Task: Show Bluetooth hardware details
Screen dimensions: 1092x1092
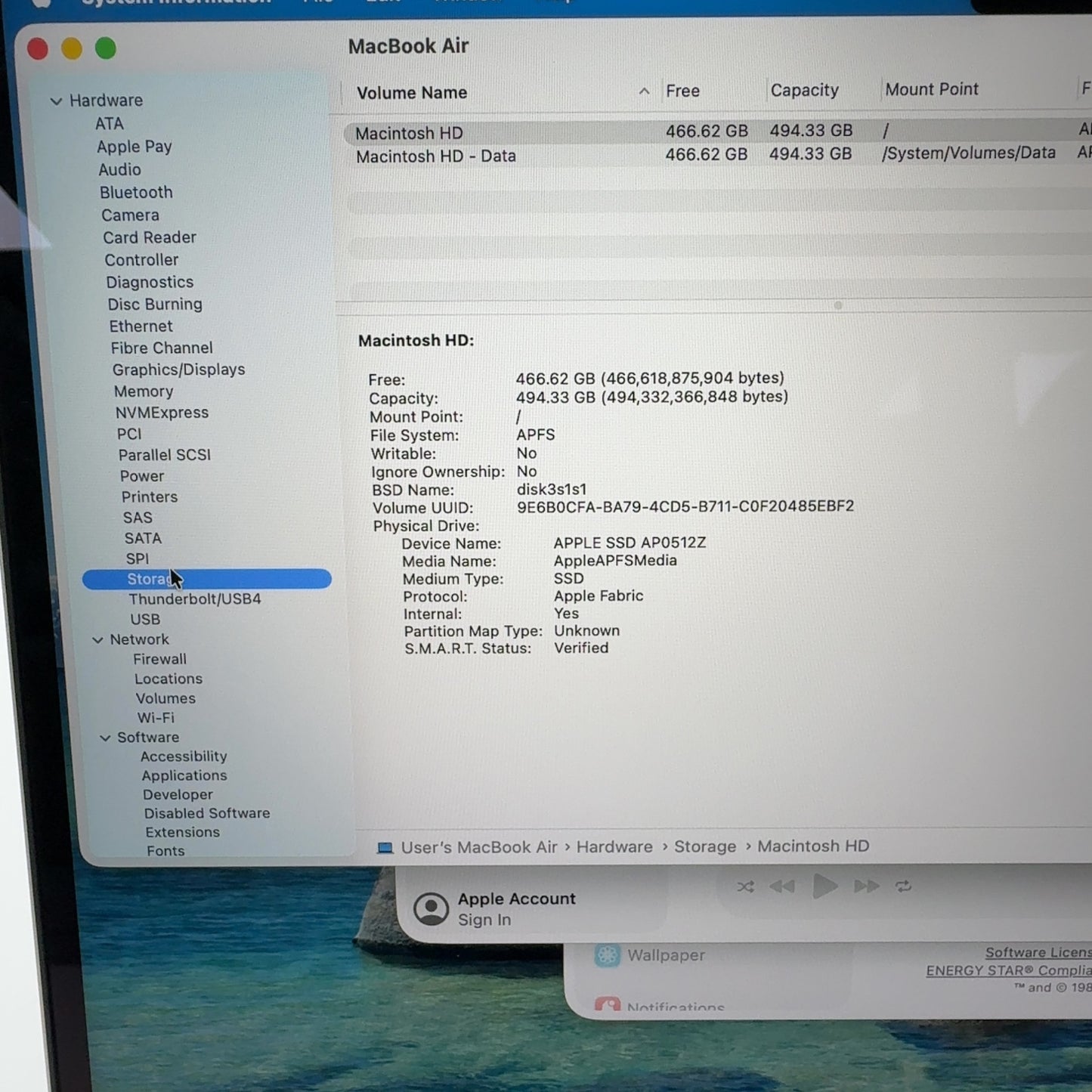Action: click(136, 193)
